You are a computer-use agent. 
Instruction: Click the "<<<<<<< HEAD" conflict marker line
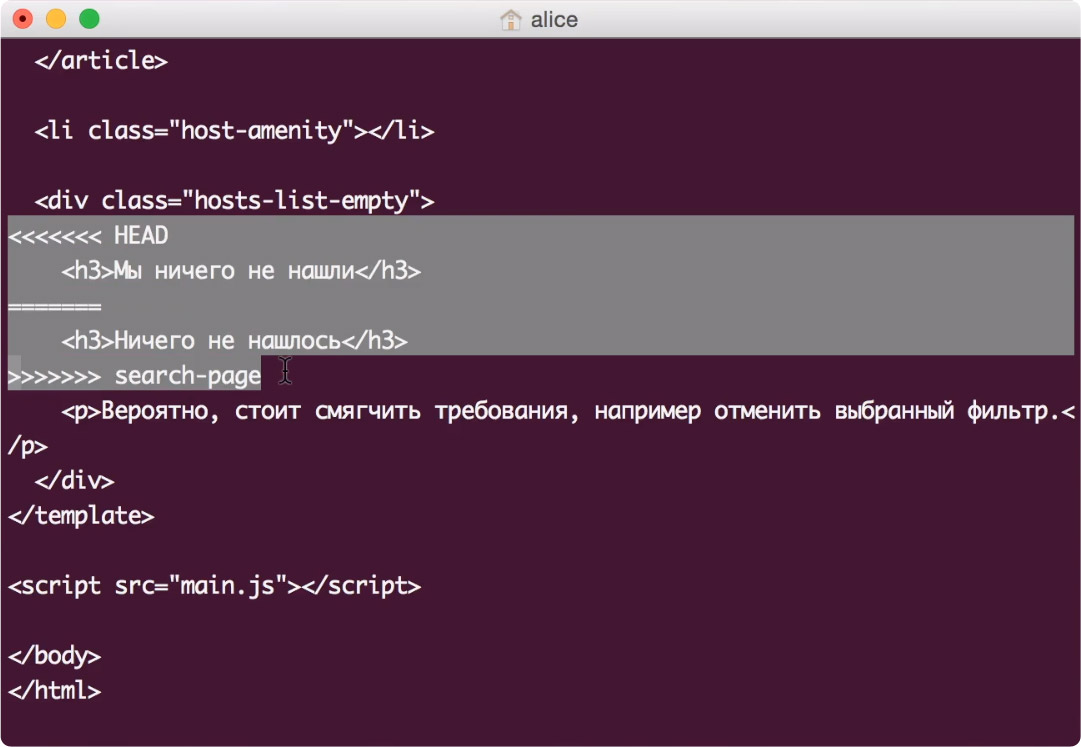(88, 236)
